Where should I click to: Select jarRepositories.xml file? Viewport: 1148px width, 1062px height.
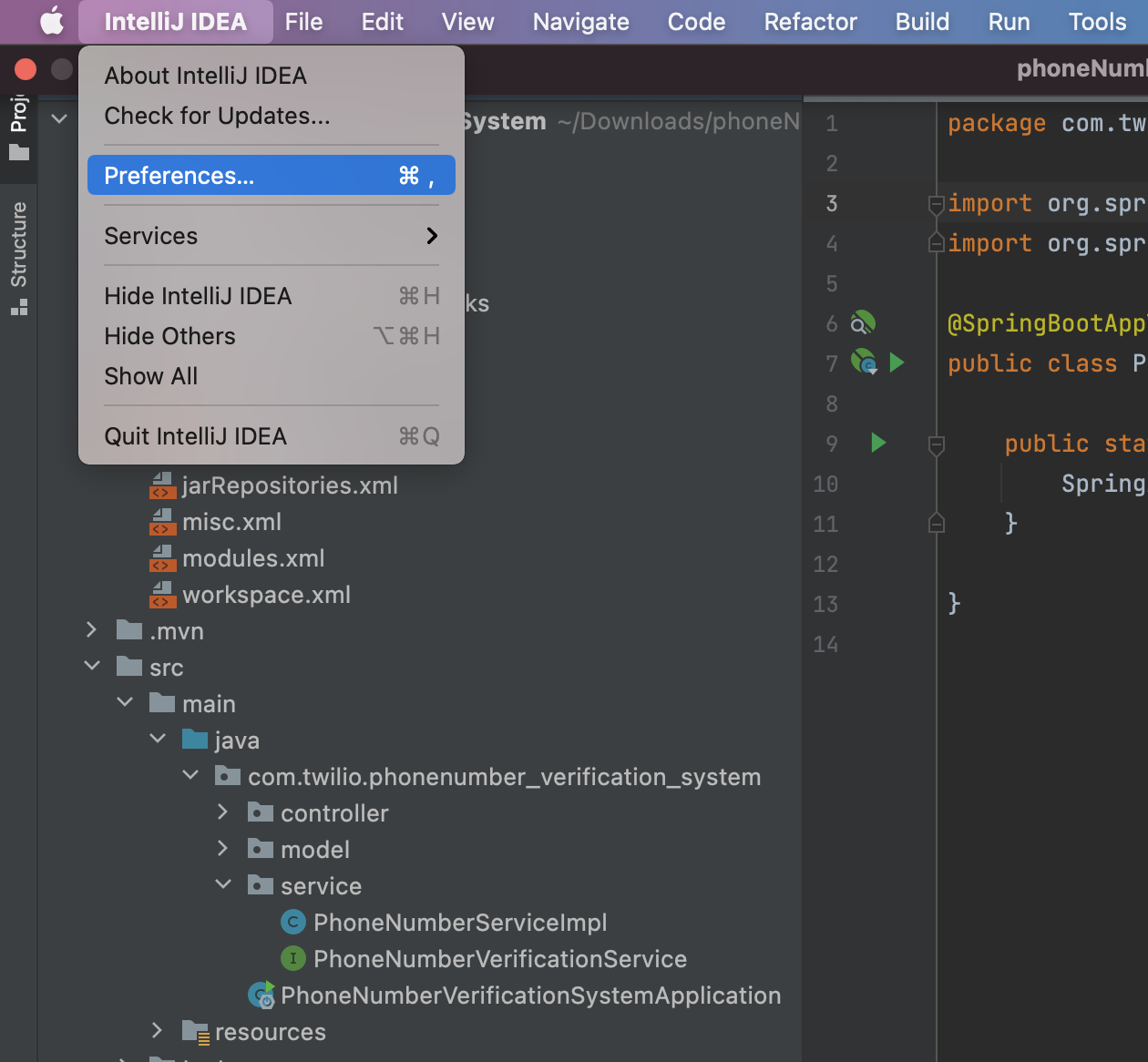(289, 485)
